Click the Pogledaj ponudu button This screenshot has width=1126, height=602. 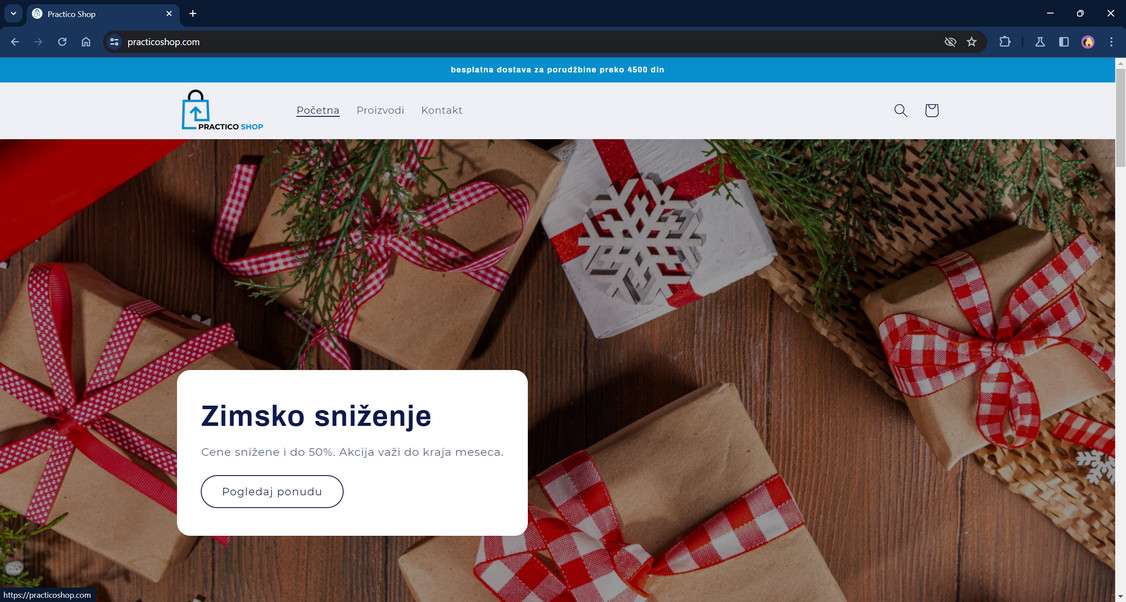point(272,491)
